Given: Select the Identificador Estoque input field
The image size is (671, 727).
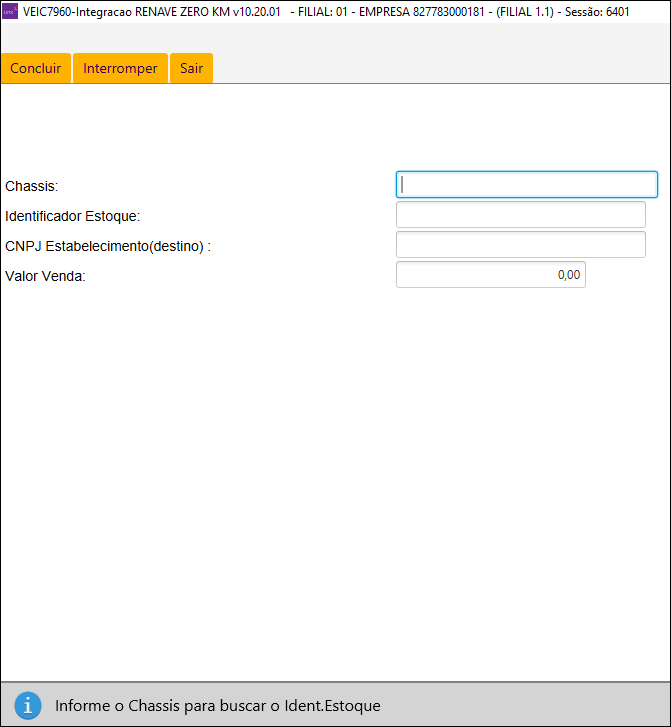Looking at the screenshot, I should pos(521,215).
